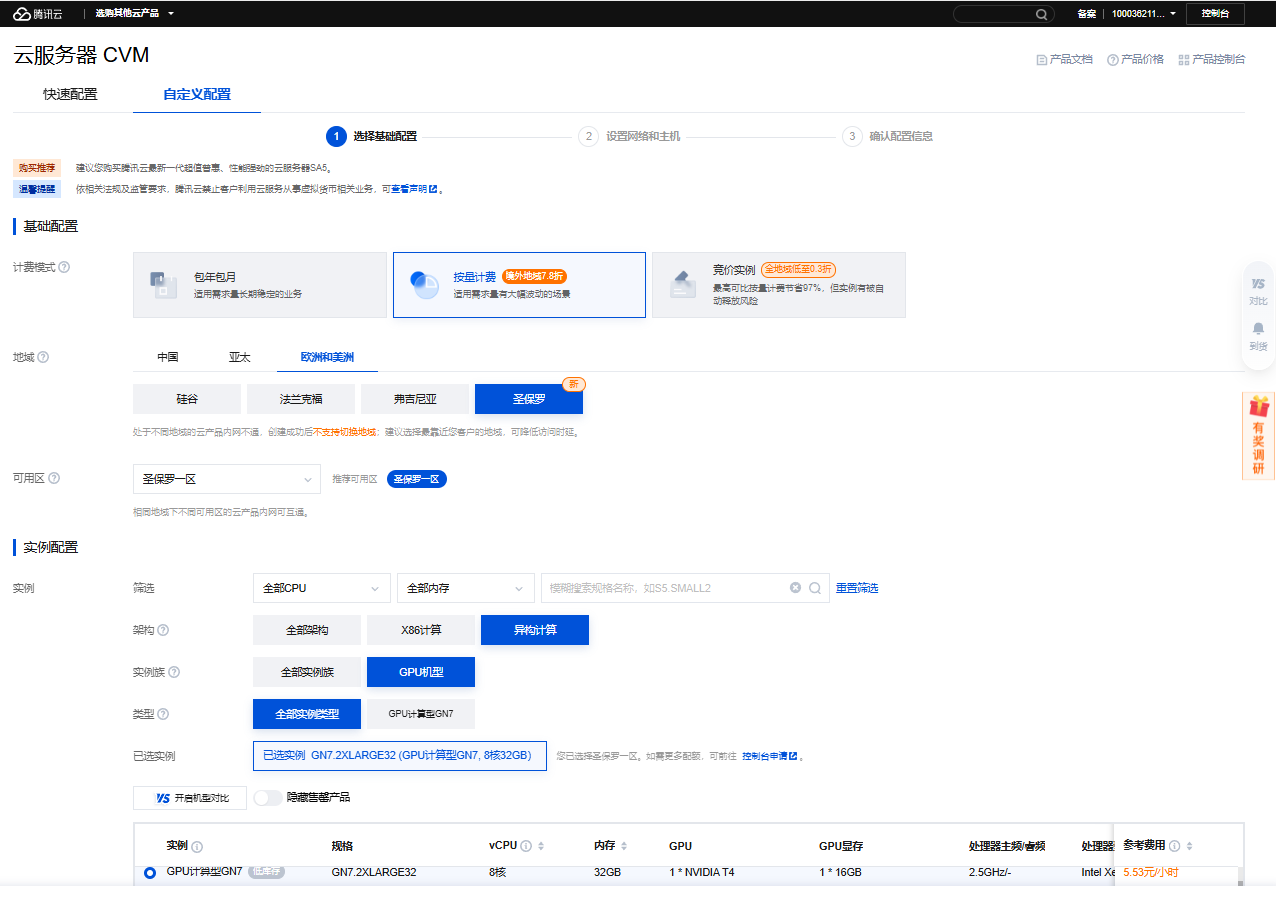Click the 重置筛选 link

[857, 588]
